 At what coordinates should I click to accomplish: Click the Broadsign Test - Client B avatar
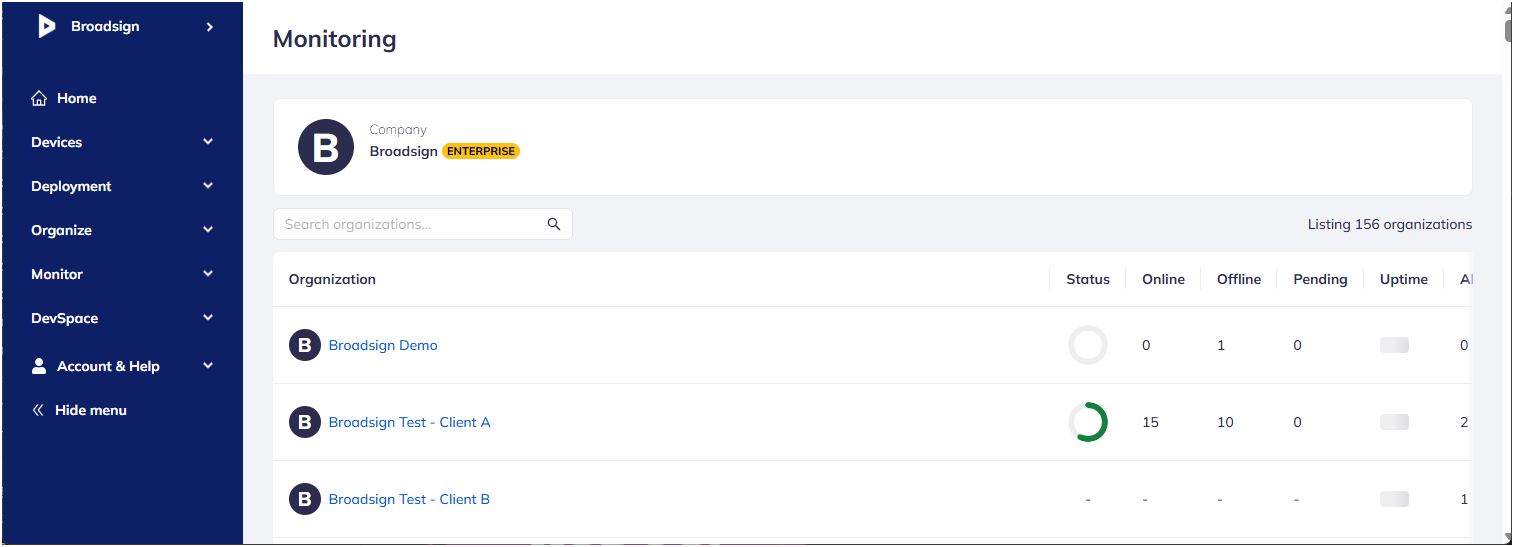(x=305, y=499)
